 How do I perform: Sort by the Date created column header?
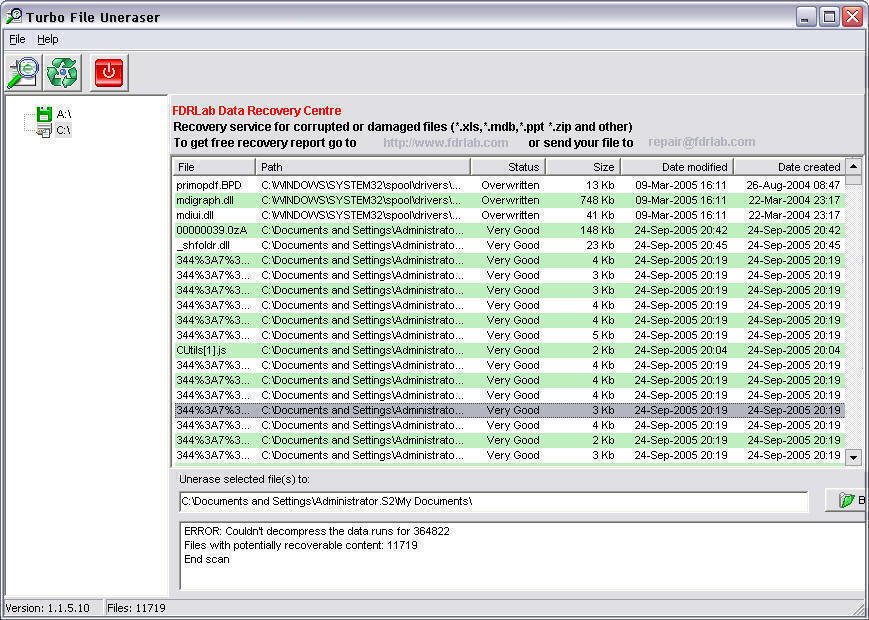(790, 167)
